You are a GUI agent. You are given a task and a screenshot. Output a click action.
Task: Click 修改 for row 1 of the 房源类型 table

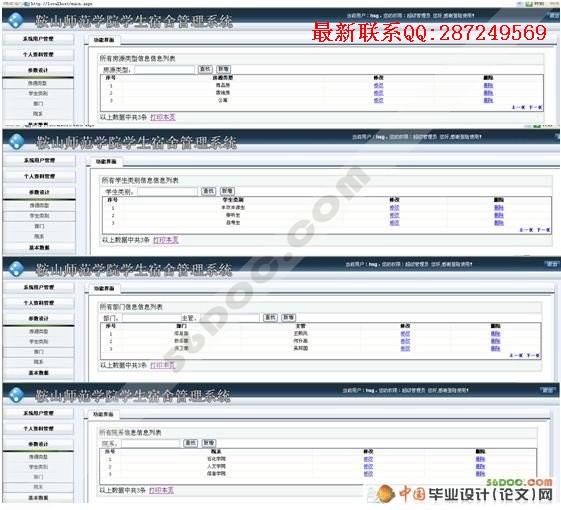pyautogui.click(x=378, y=85)
